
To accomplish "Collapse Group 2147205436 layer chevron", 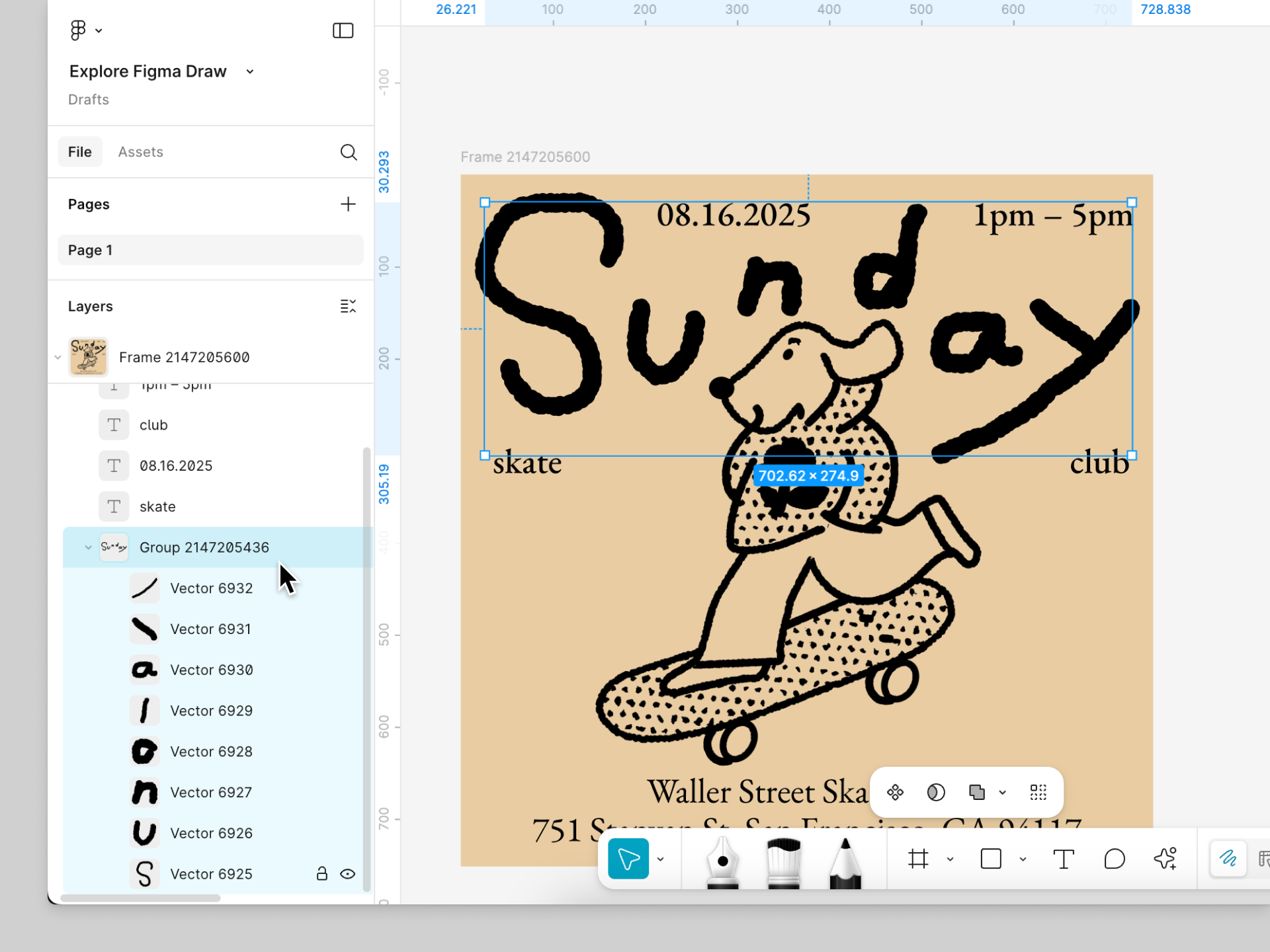I will 89,547.
